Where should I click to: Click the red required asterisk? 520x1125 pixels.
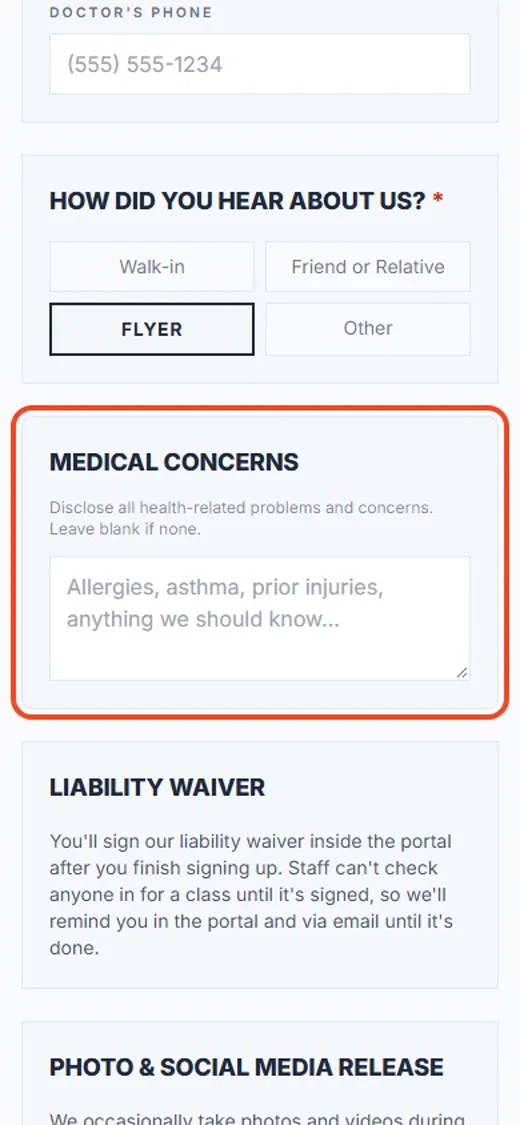(438, 201)
